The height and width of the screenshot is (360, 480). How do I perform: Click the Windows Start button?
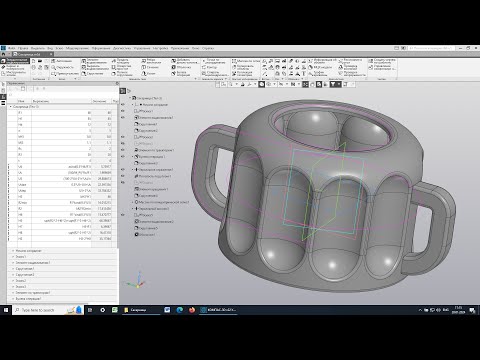click(6, 310)
